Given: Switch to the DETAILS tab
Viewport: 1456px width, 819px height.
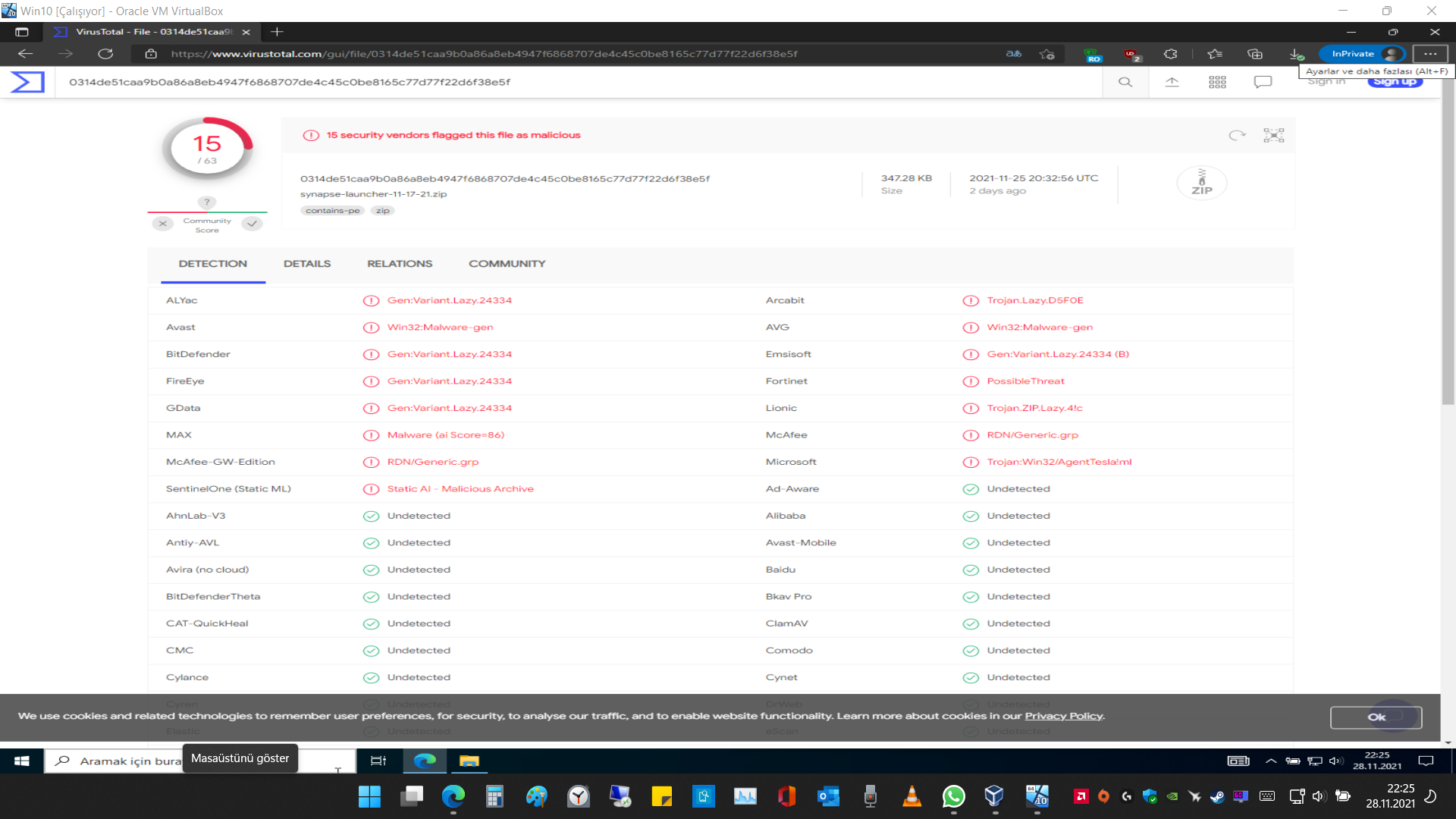Looking at the screenshot, I should click(x=307, y=264).
